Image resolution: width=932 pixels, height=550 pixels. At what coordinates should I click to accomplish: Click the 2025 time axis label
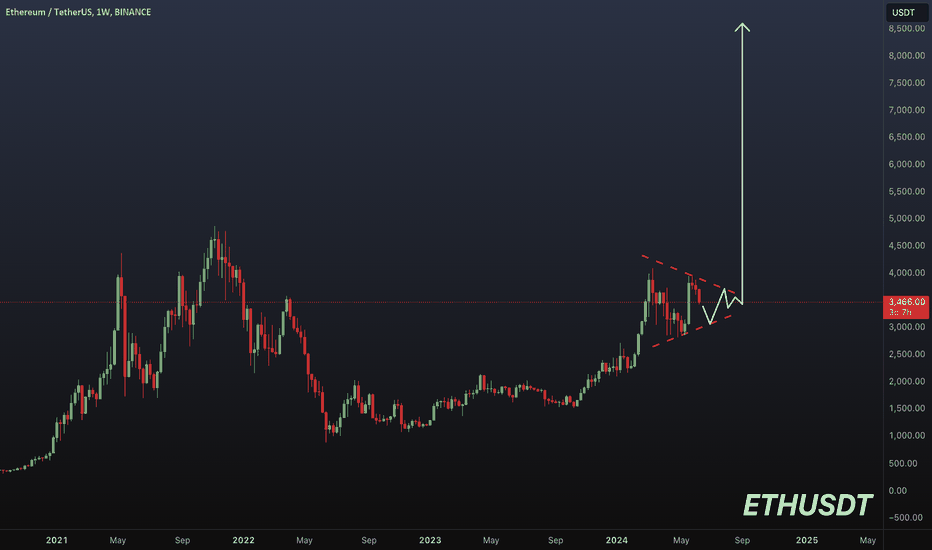tap(807, 540)
